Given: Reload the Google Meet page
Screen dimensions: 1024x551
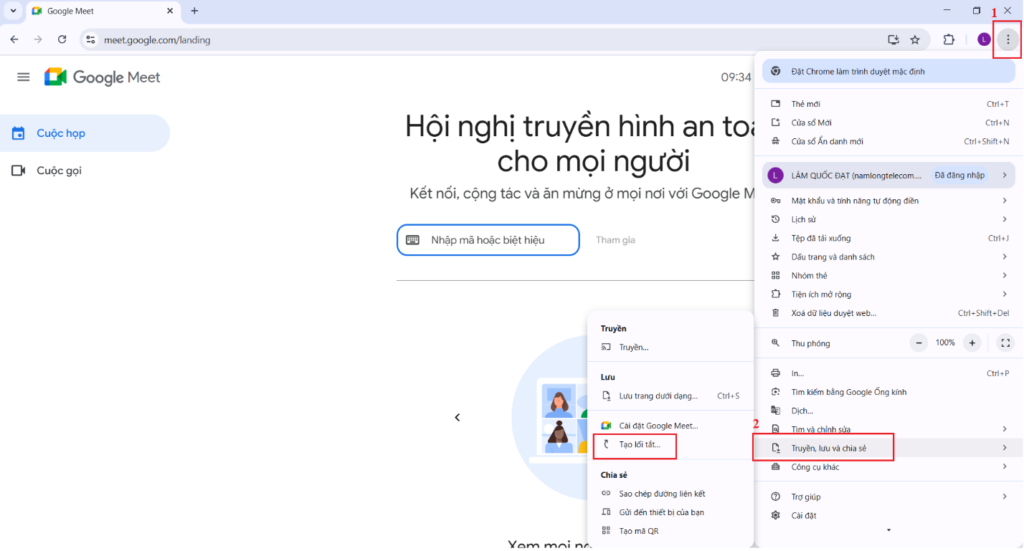Looking at the screenshot, I should 62,40.
